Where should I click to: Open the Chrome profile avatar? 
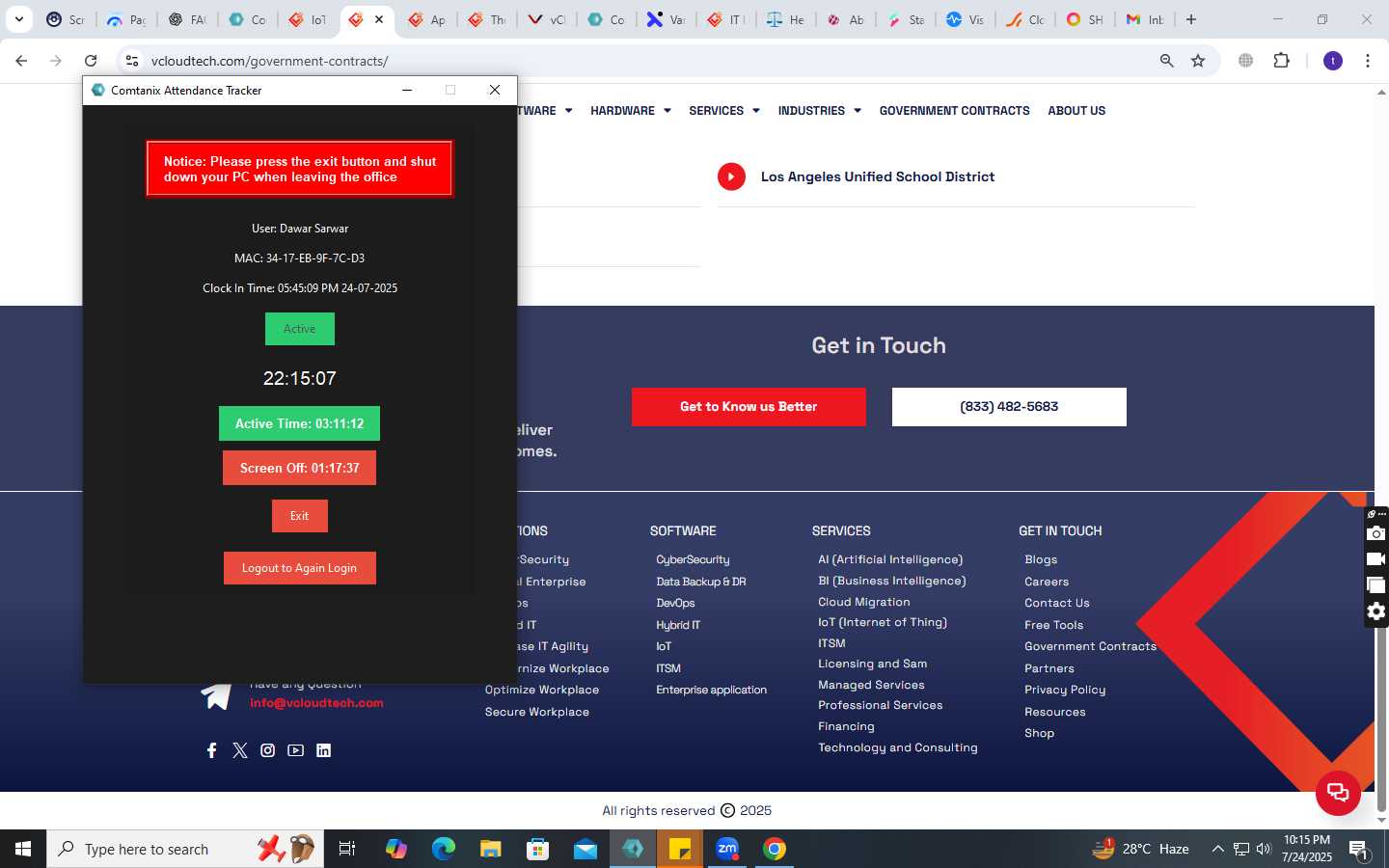point(1333,61)
